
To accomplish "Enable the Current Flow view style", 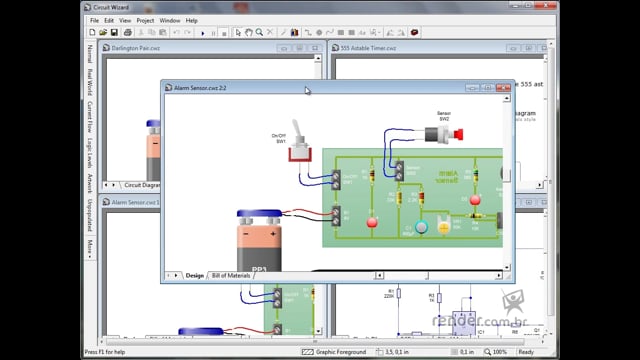I will (x=90, y=117).
